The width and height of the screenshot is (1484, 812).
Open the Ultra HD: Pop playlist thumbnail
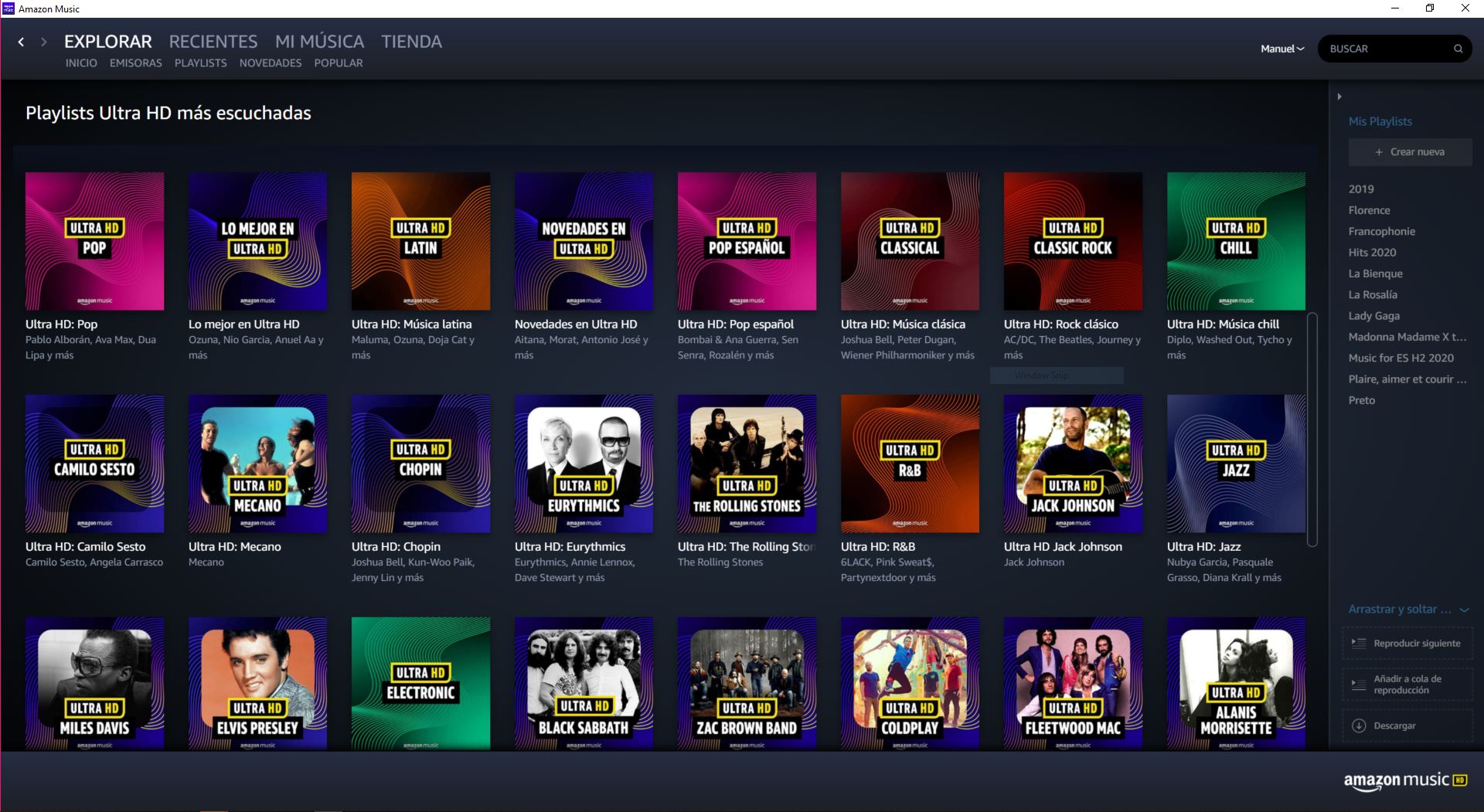(x=94, y=240)
